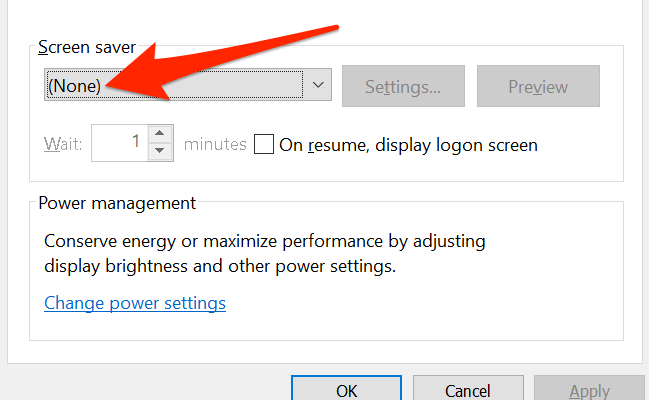Click the 'Wait:' label text
This screenshot has width=649, height=400.
pyautogui.click(x=62, y=145)
